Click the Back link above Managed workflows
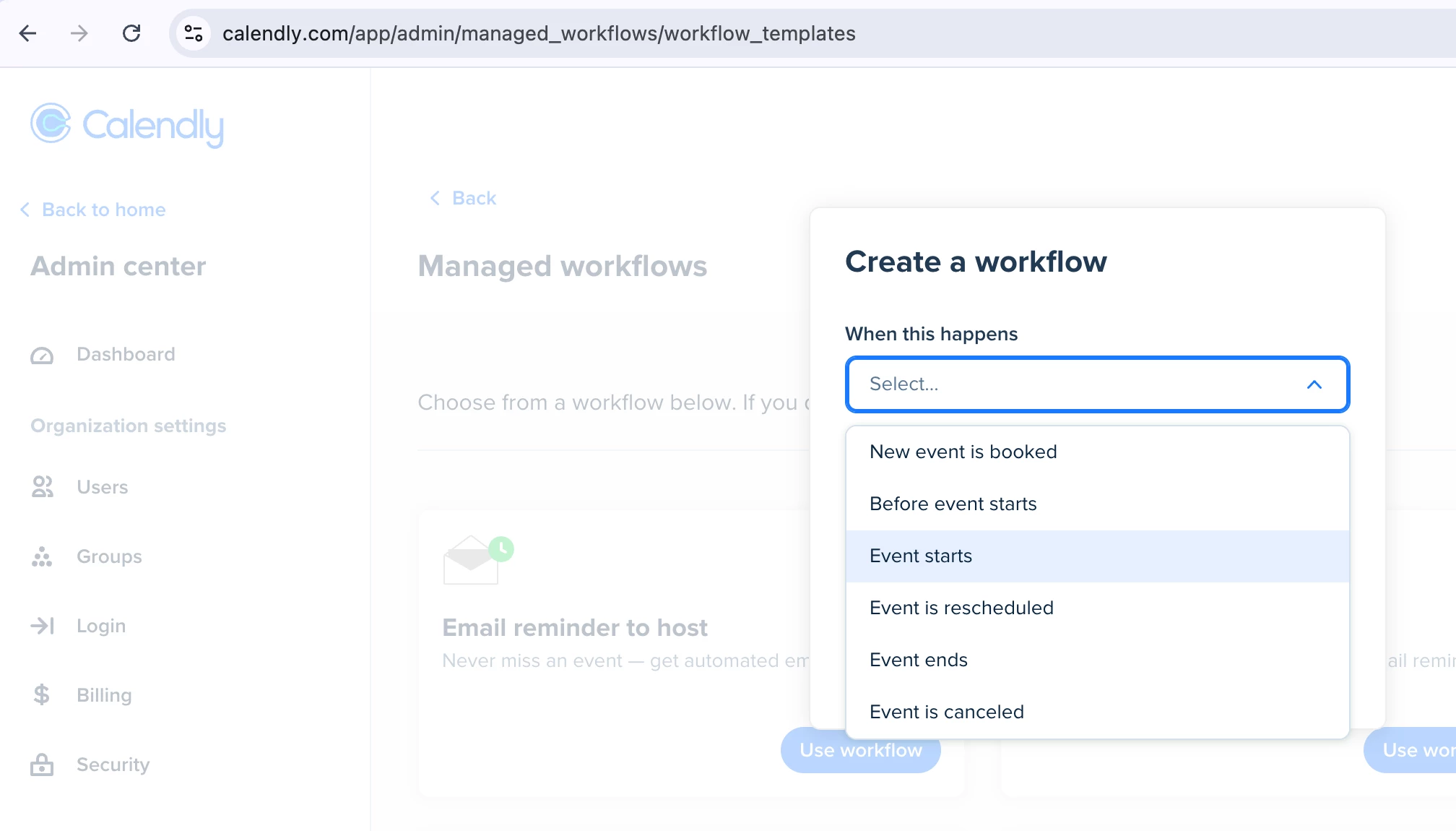The width and height of the screenshot is (1456, 831). [x=473, y=198]
